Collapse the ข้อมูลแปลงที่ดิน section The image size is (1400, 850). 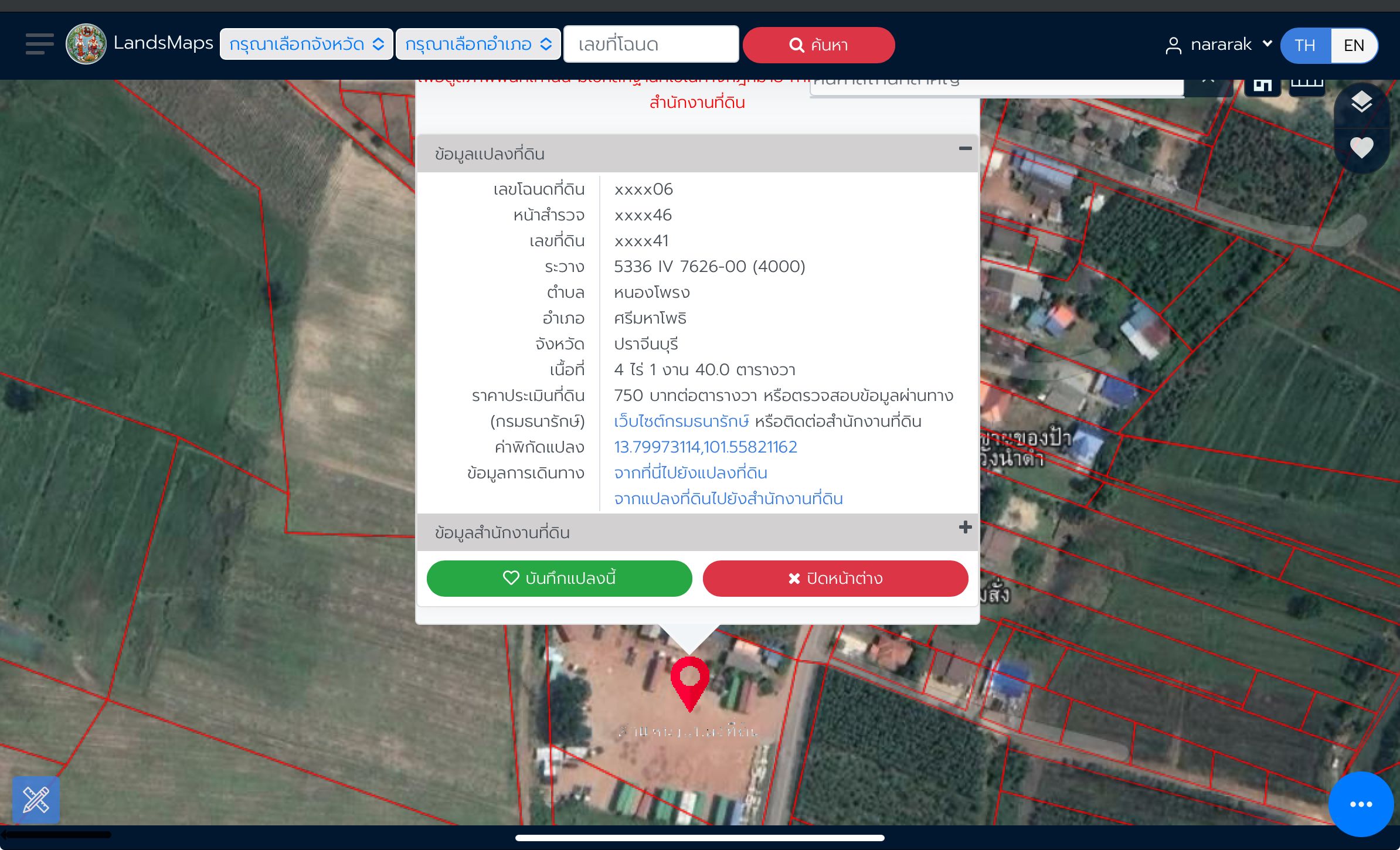[965, 149]
